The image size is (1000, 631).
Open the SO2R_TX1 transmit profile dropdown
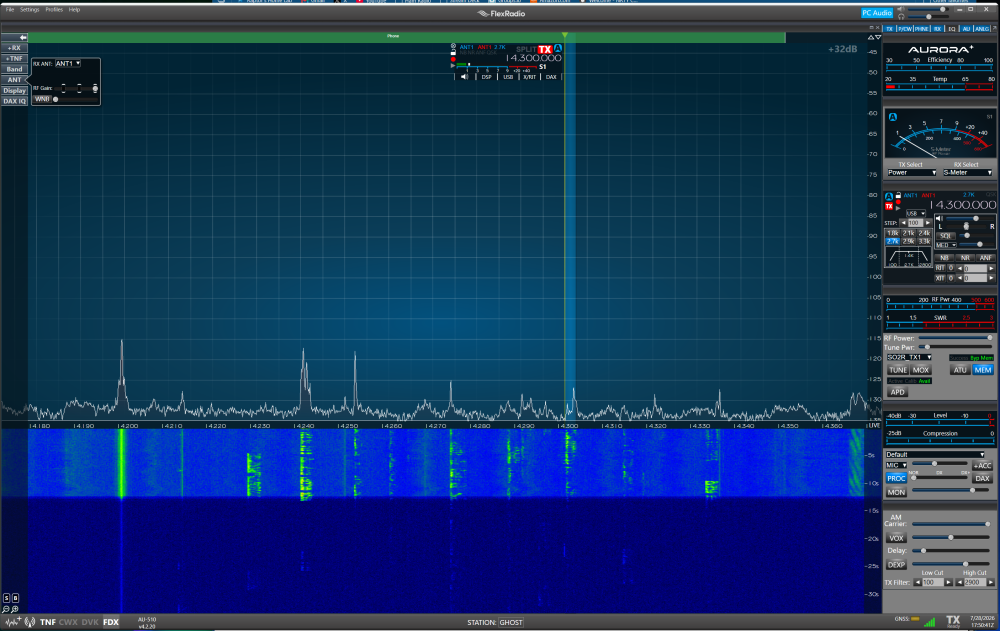pos(909,357)
